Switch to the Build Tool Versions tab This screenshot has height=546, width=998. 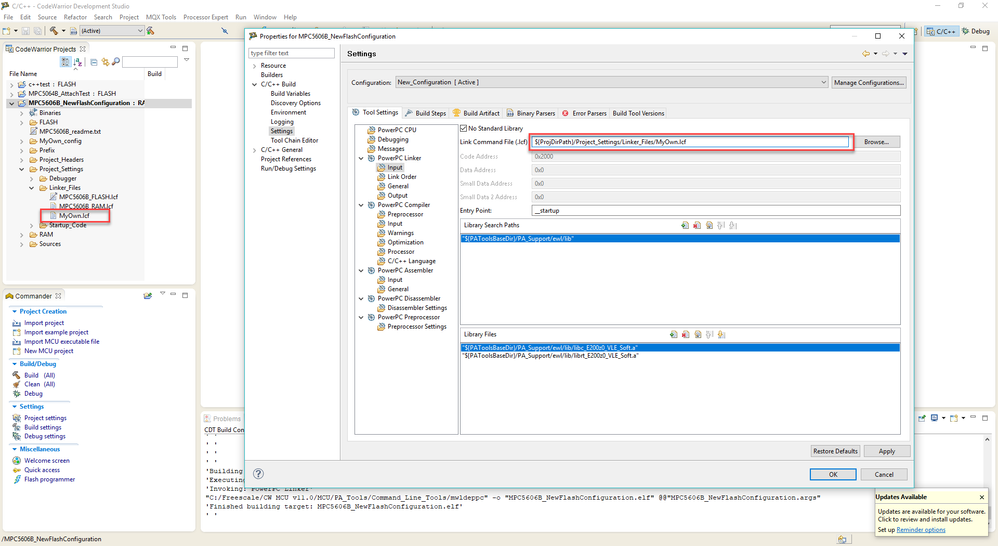point(638,113)
